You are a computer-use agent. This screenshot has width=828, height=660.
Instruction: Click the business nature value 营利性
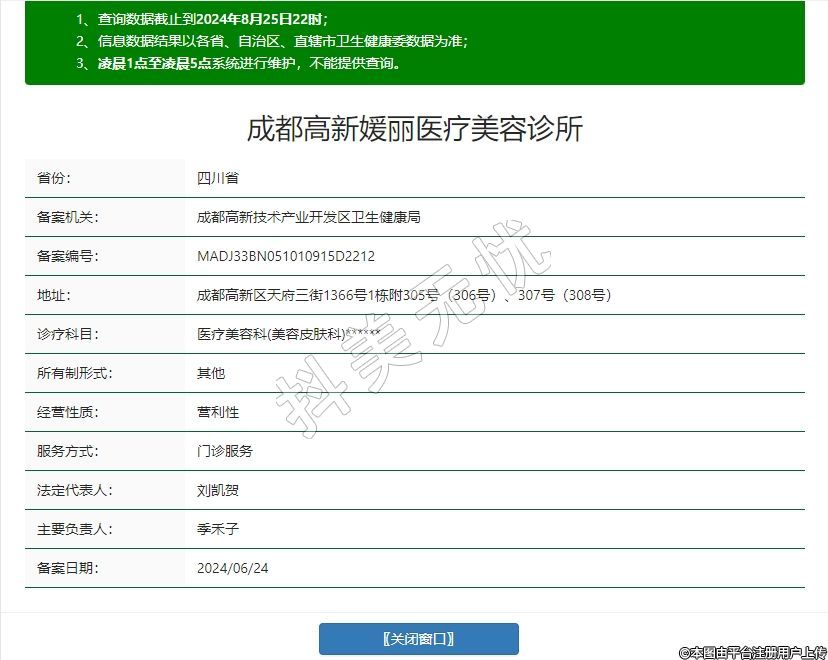[218, 412]
